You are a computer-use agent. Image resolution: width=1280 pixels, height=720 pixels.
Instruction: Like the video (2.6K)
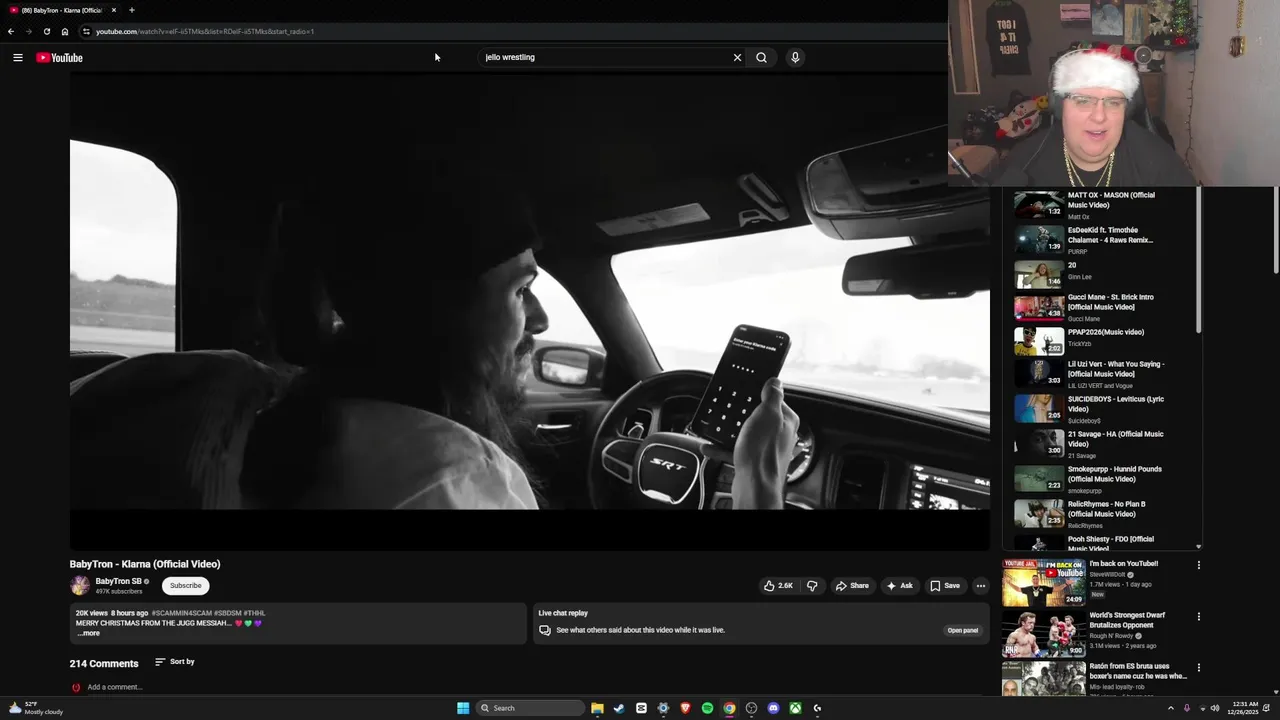click(x=778, y=586)
